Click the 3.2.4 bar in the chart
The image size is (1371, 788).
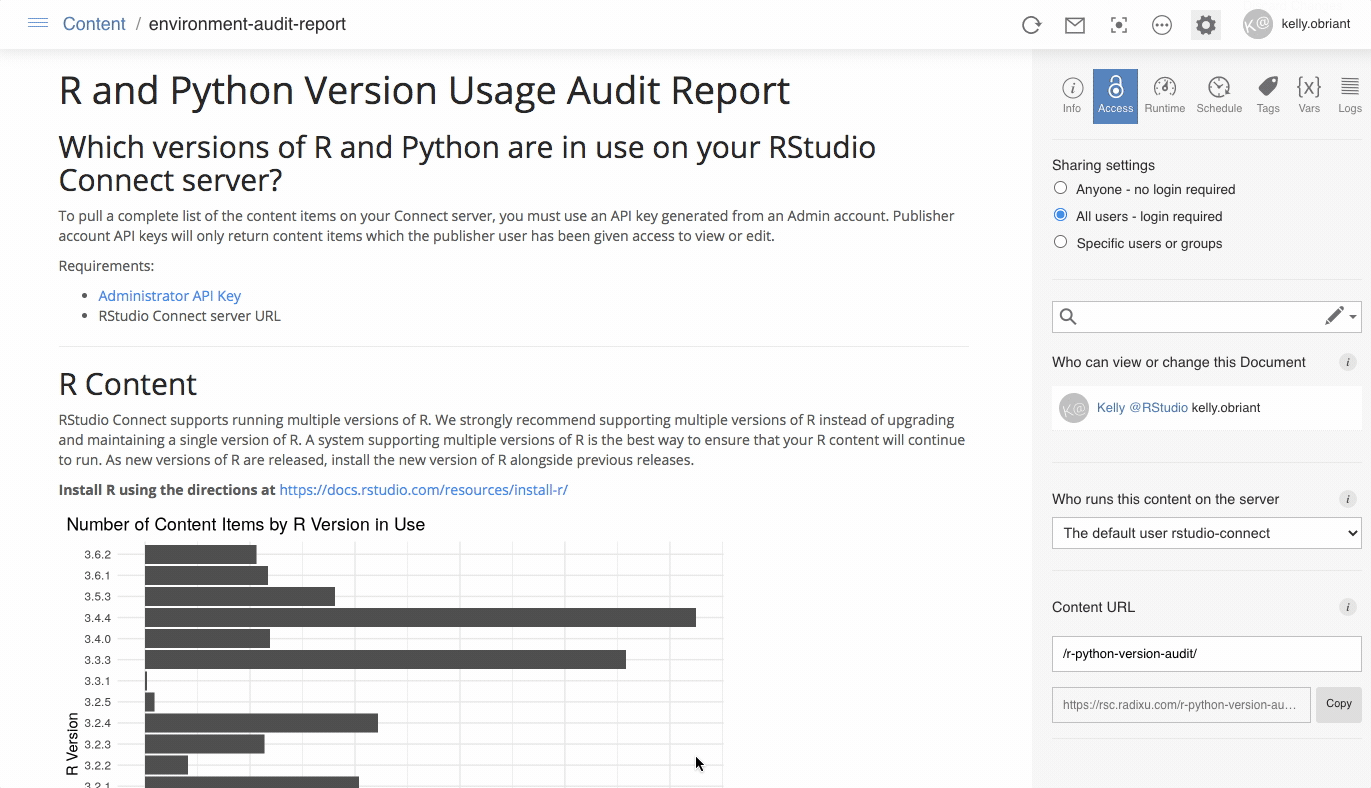[x=261, y=723]
